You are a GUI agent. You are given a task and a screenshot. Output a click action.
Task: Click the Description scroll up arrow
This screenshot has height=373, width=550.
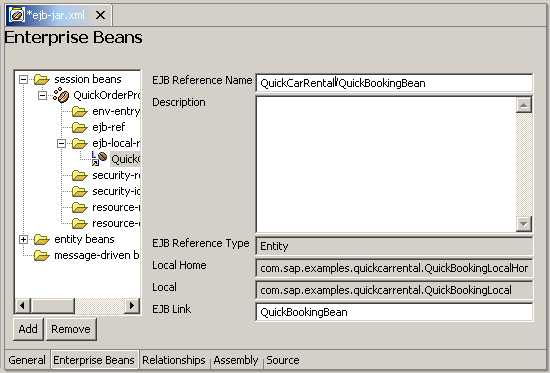point(524,105)
